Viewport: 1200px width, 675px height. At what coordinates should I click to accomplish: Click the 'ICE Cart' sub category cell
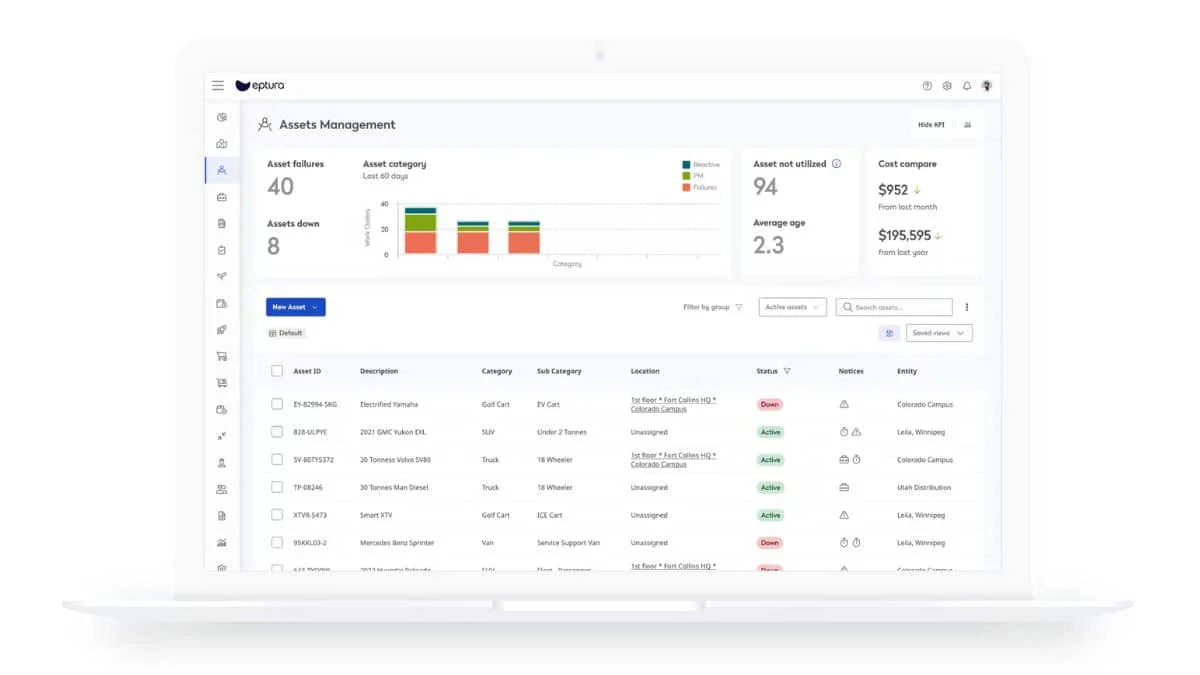(550, 515)
